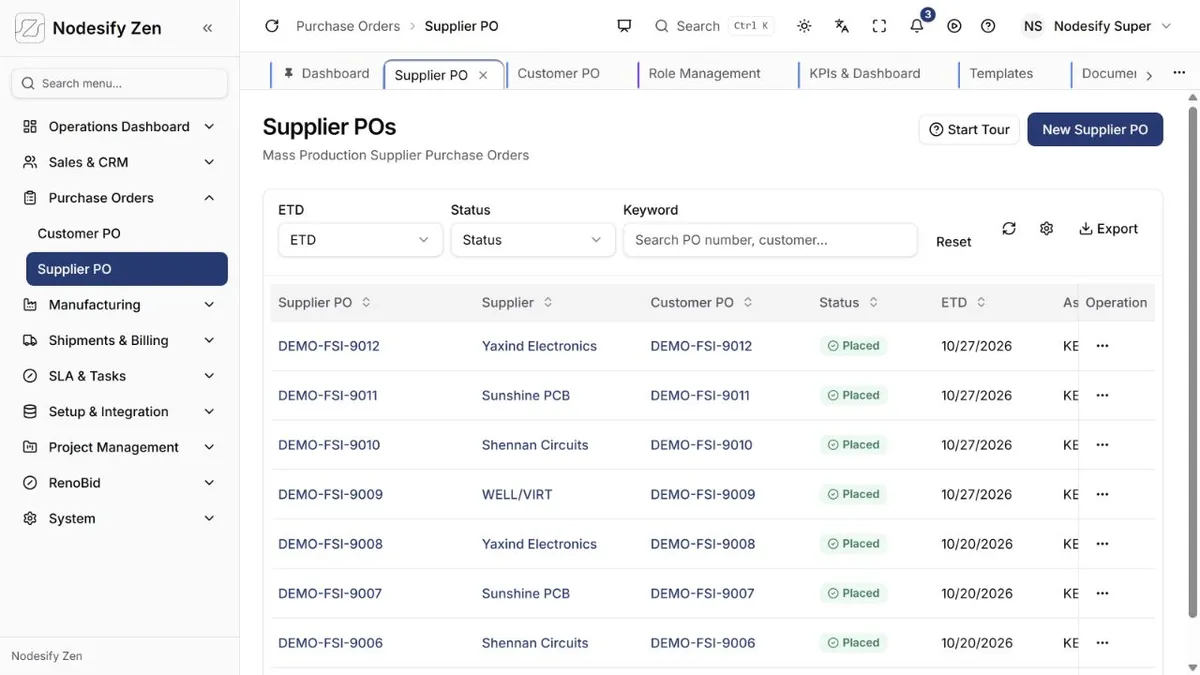Toggle the light/dark theme sun icon
This screenshot has width=1200, height=675.
[804, 26]
